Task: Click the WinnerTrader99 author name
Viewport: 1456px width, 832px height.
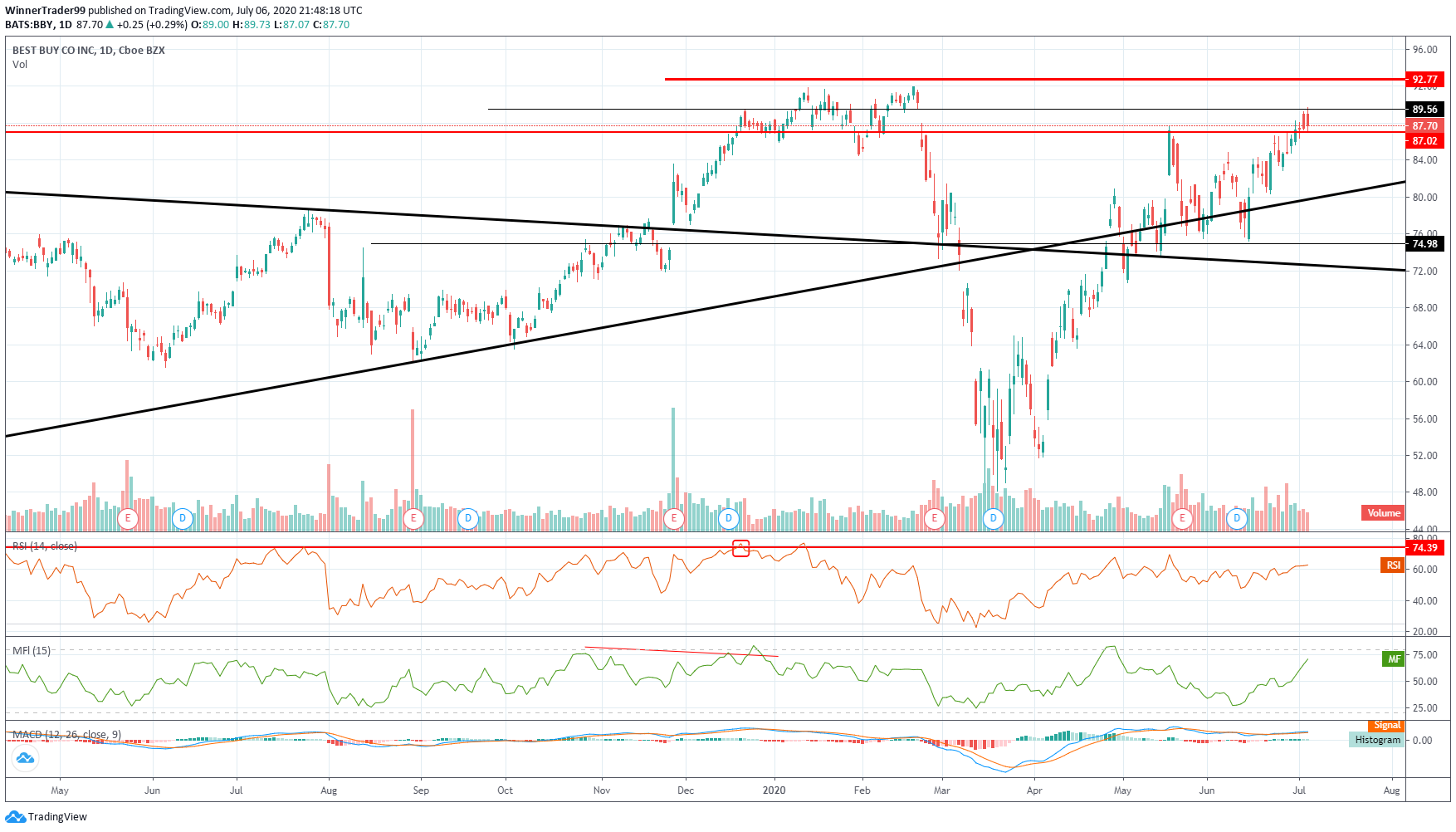Action: [46, 11]
